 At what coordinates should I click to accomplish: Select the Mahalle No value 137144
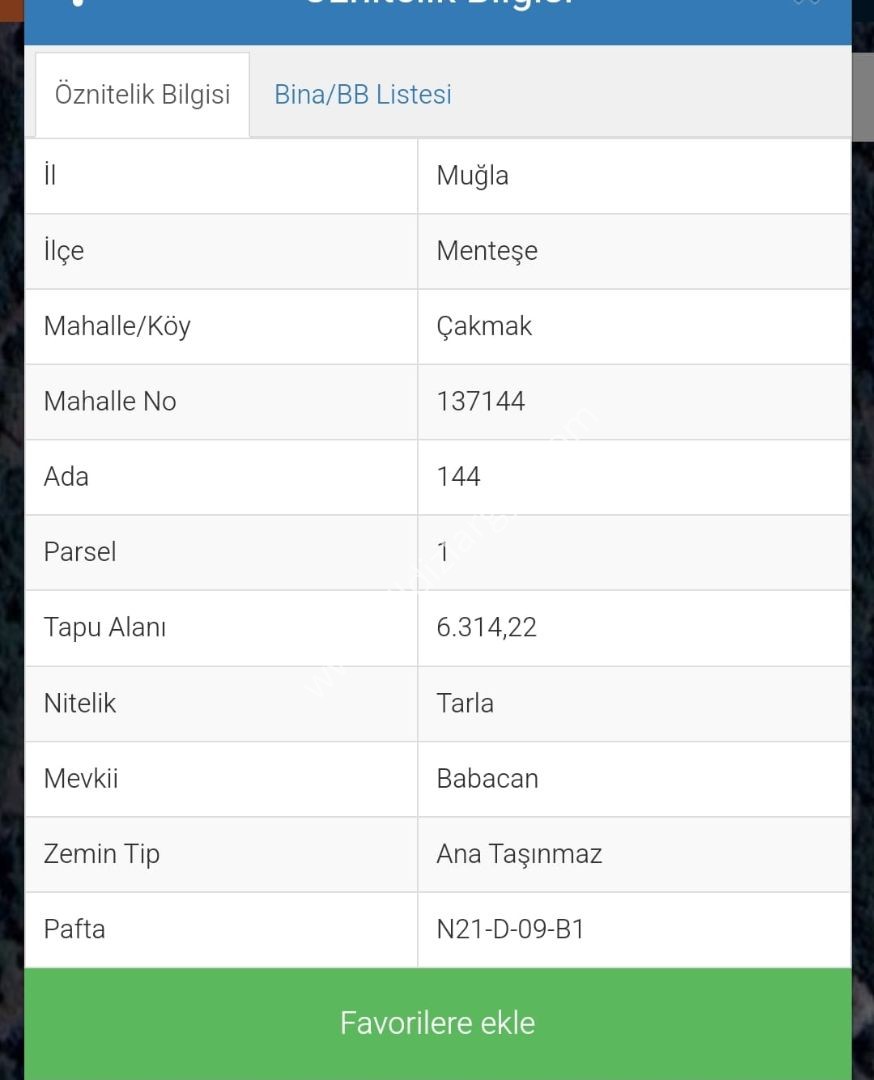coord(481,401)
